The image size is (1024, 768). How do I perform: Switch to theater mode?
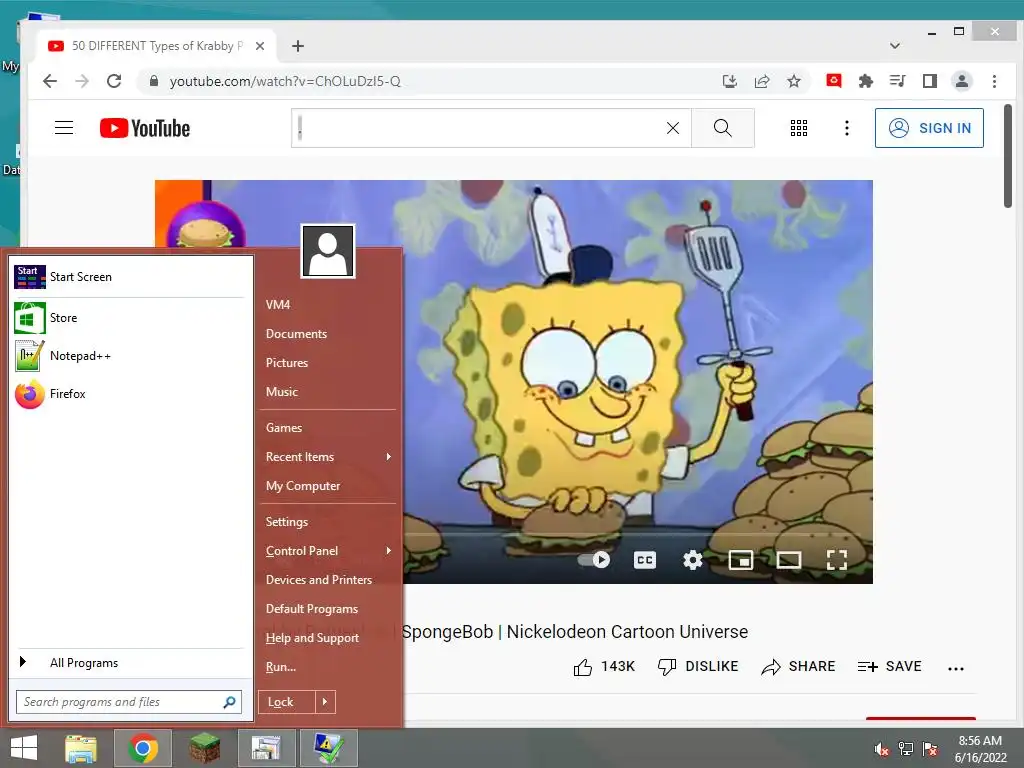tap(789, 560)
